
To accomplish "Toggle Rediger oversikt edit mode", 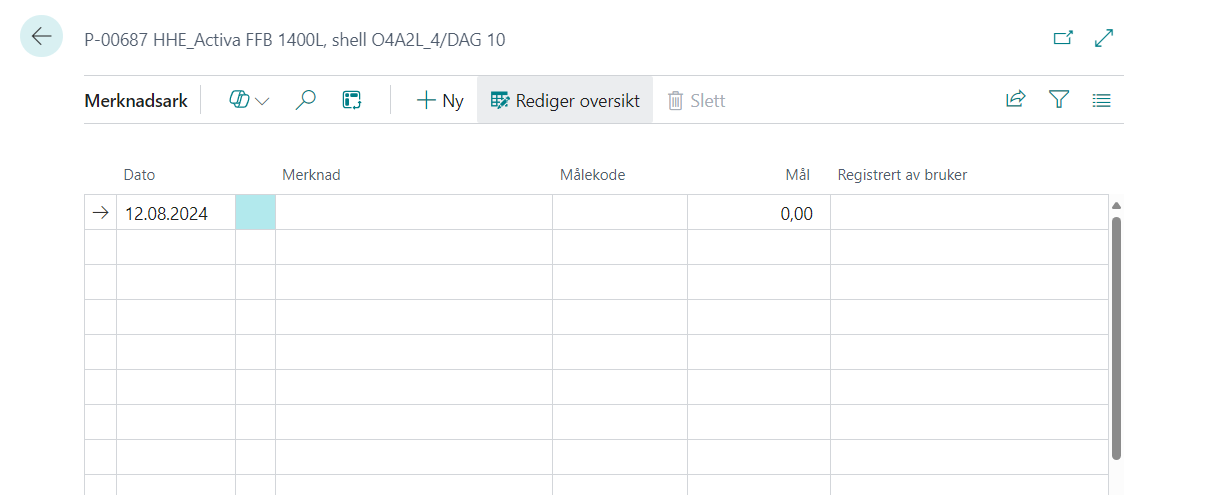I will [565, 100].
